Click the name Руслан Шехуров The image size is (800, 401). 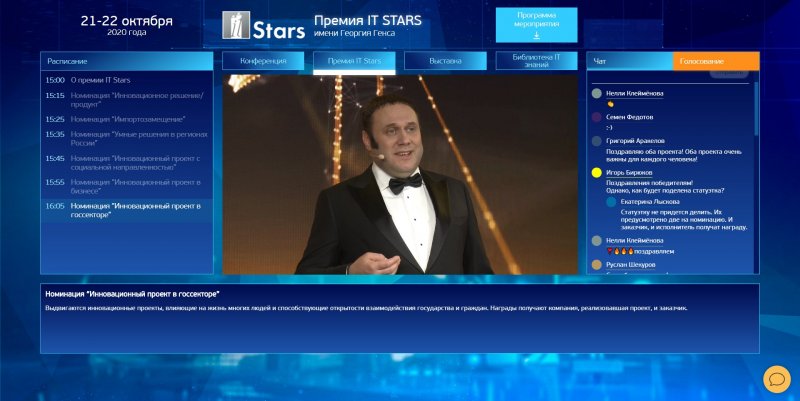pos(631,265)
